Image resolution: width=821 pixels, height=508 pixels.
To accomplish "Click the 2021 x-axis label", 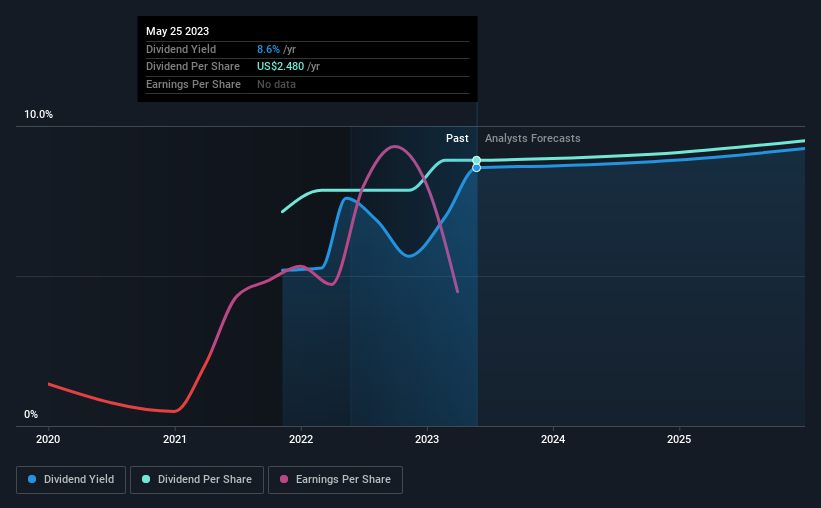I will click(174, 439).
